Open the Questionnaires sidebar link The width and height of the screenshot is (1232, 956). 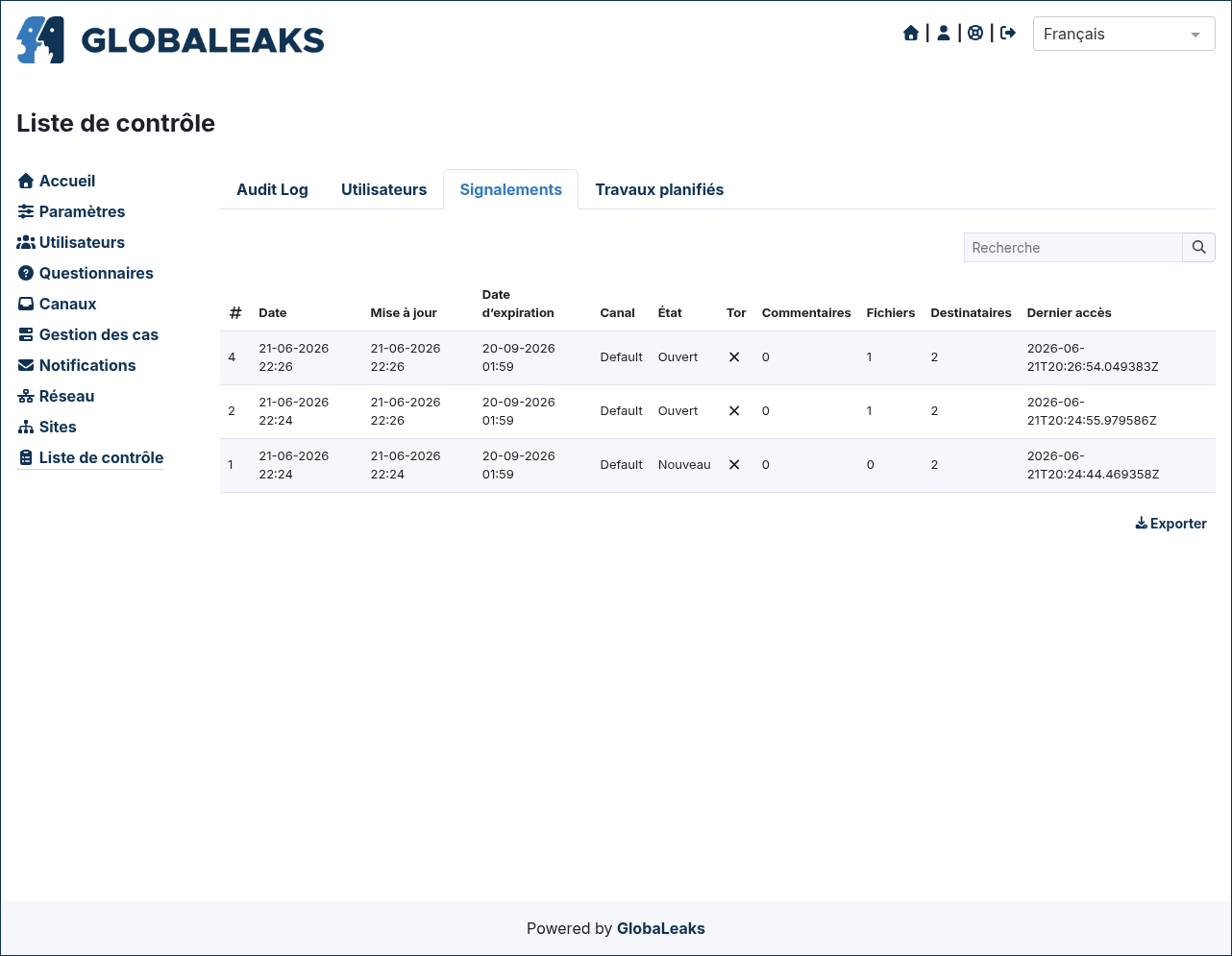coord(96,273)
